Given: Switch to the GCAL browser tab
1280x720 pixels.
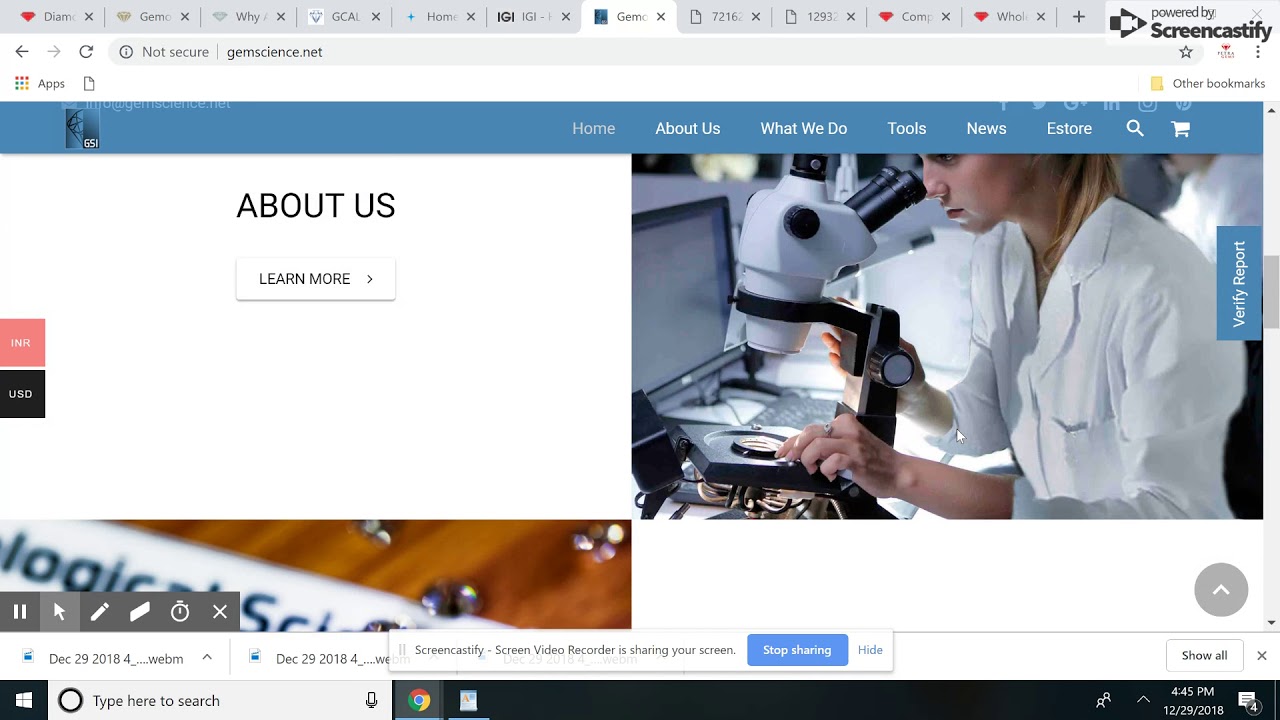Looking at the screenshot, I should click(343, 17).
